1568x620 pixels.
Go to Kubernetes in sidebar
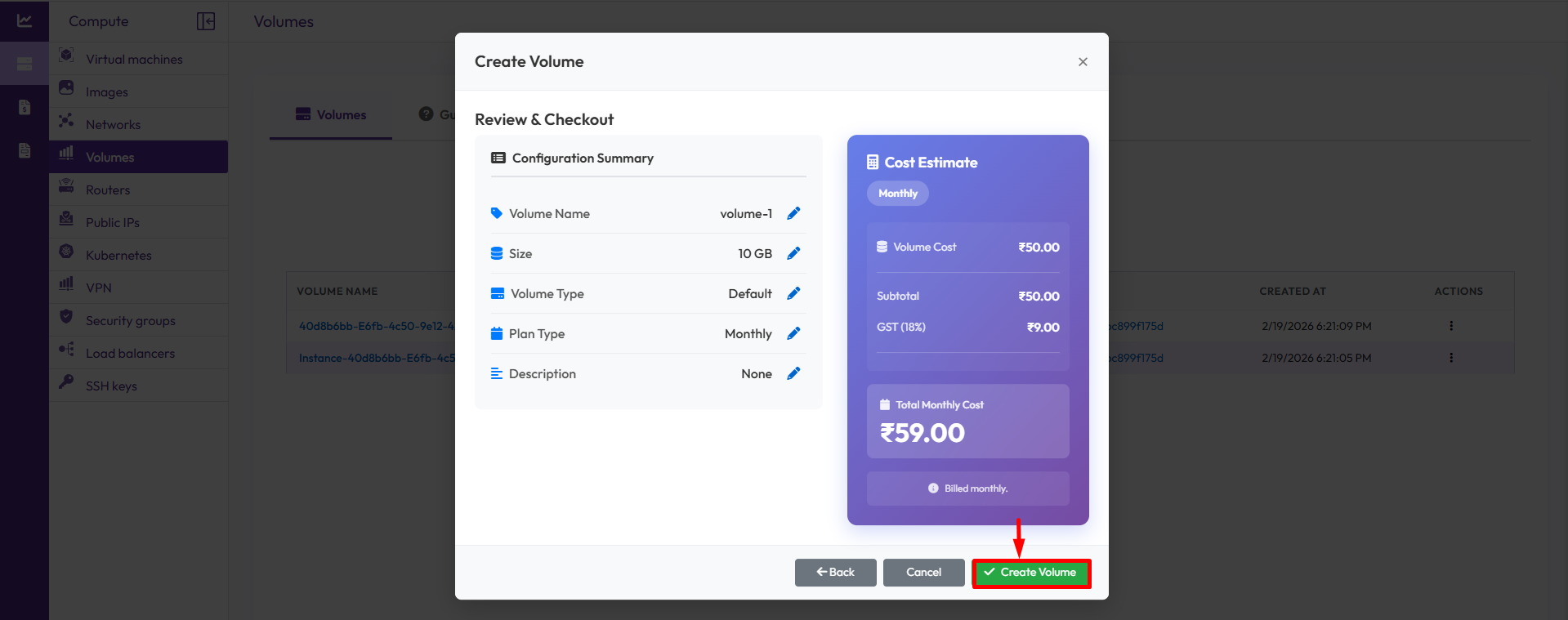pos(118,256)
